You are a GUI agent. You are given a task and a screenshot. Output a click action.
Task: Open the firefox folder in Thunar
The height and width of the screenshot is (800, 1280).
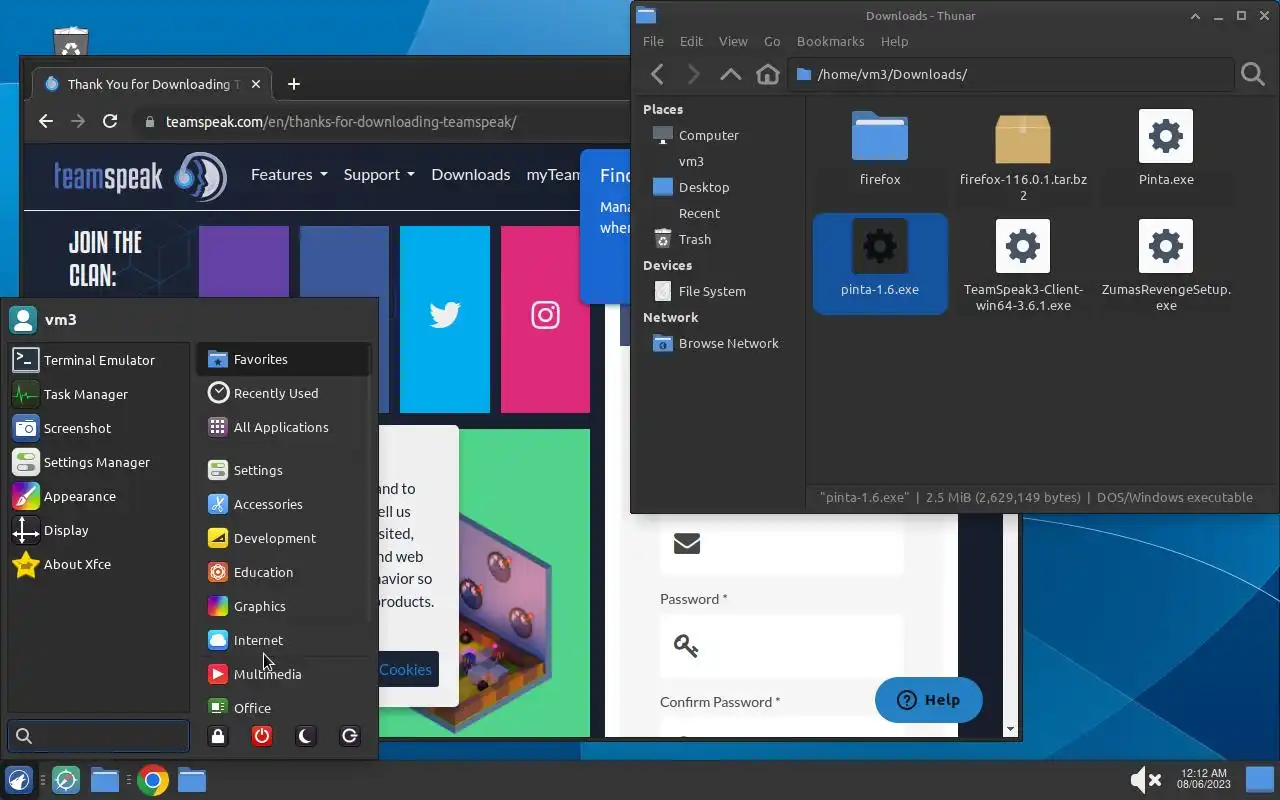click(x=880, y=150)
